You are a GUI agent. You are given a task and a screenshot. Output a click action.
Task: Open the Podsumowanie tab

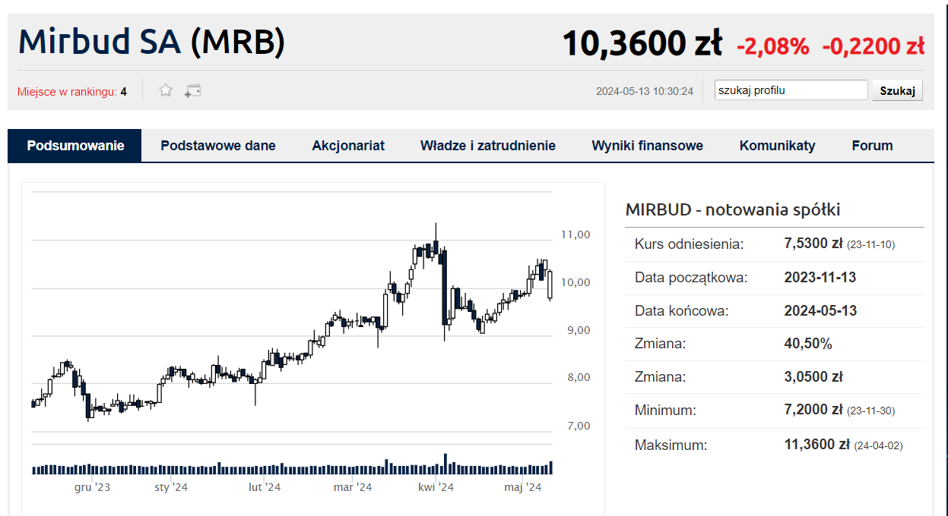[x=75, y=145]
